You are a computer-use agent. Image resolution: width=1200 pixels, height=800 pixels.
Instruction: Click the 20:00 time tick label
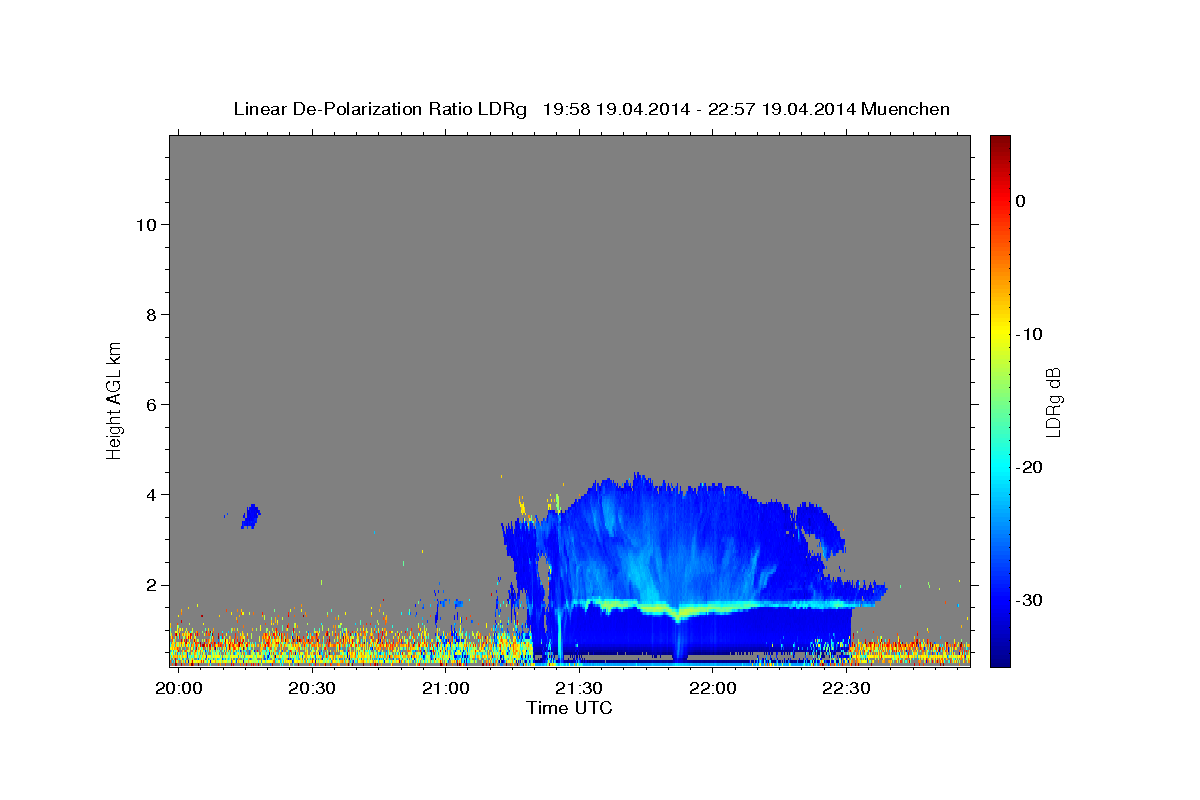click(178, 689)
